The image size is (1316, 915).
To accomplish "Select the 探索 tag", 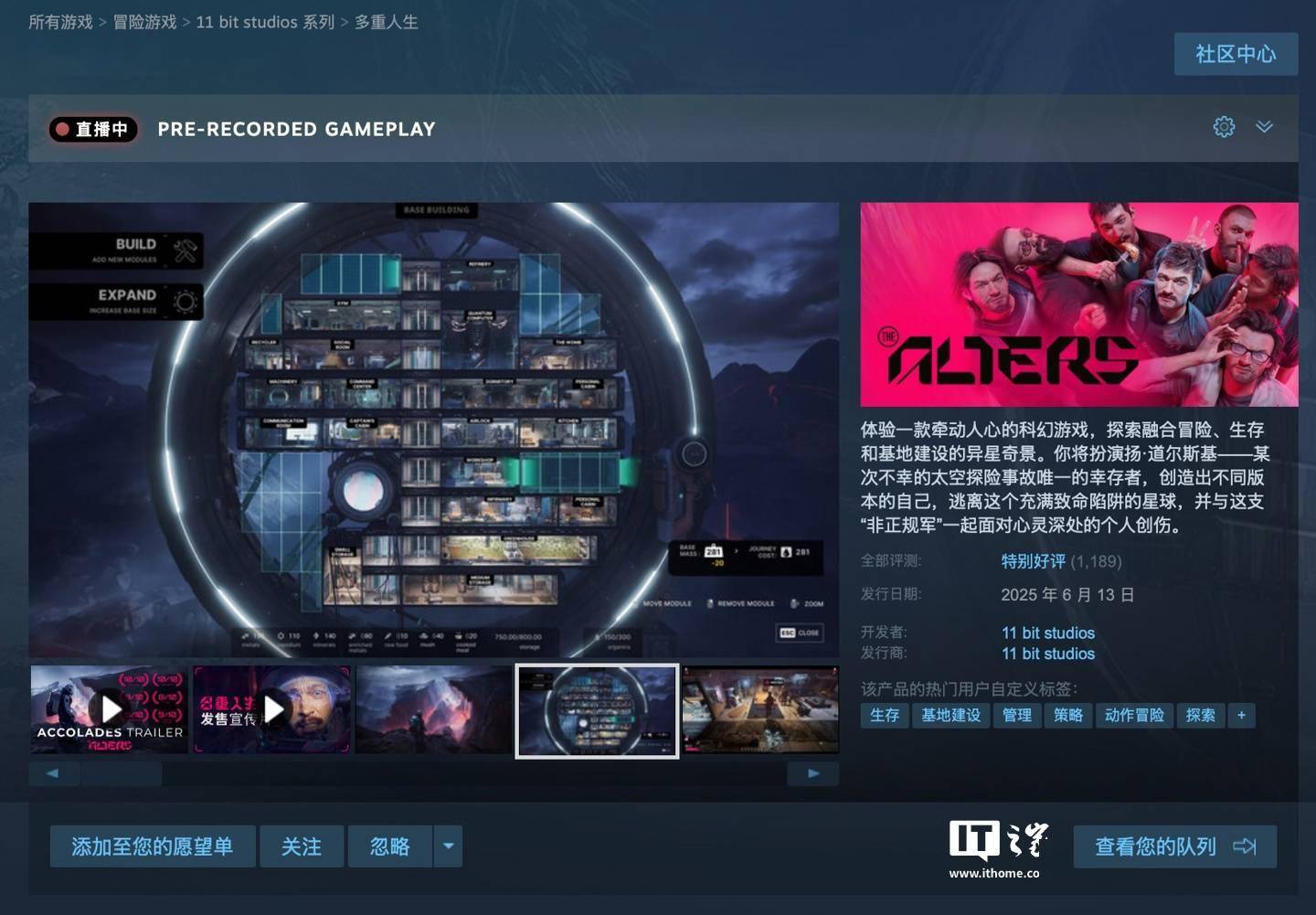I will click(x=1201, y=715).
